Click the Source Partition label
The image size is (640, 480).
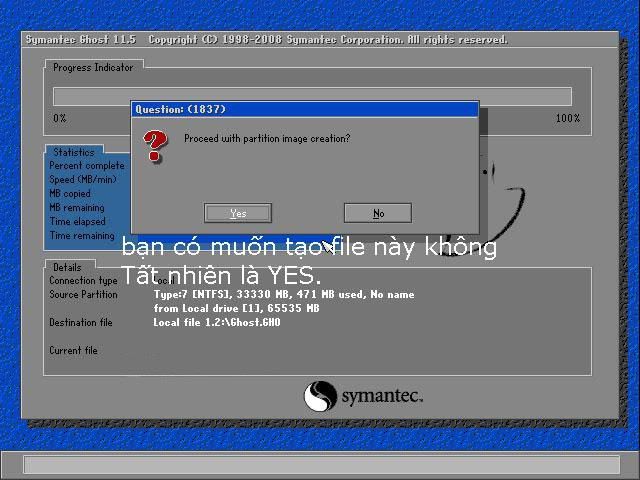pyautogui.click(x=83, y=295)
